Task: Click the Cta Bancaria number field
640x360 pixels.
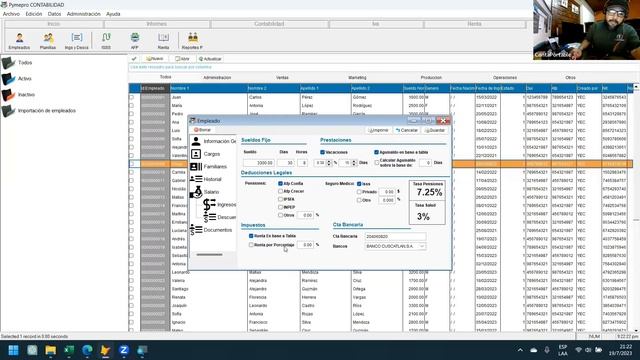Action: pyautogui.click(x=395, y=236)
